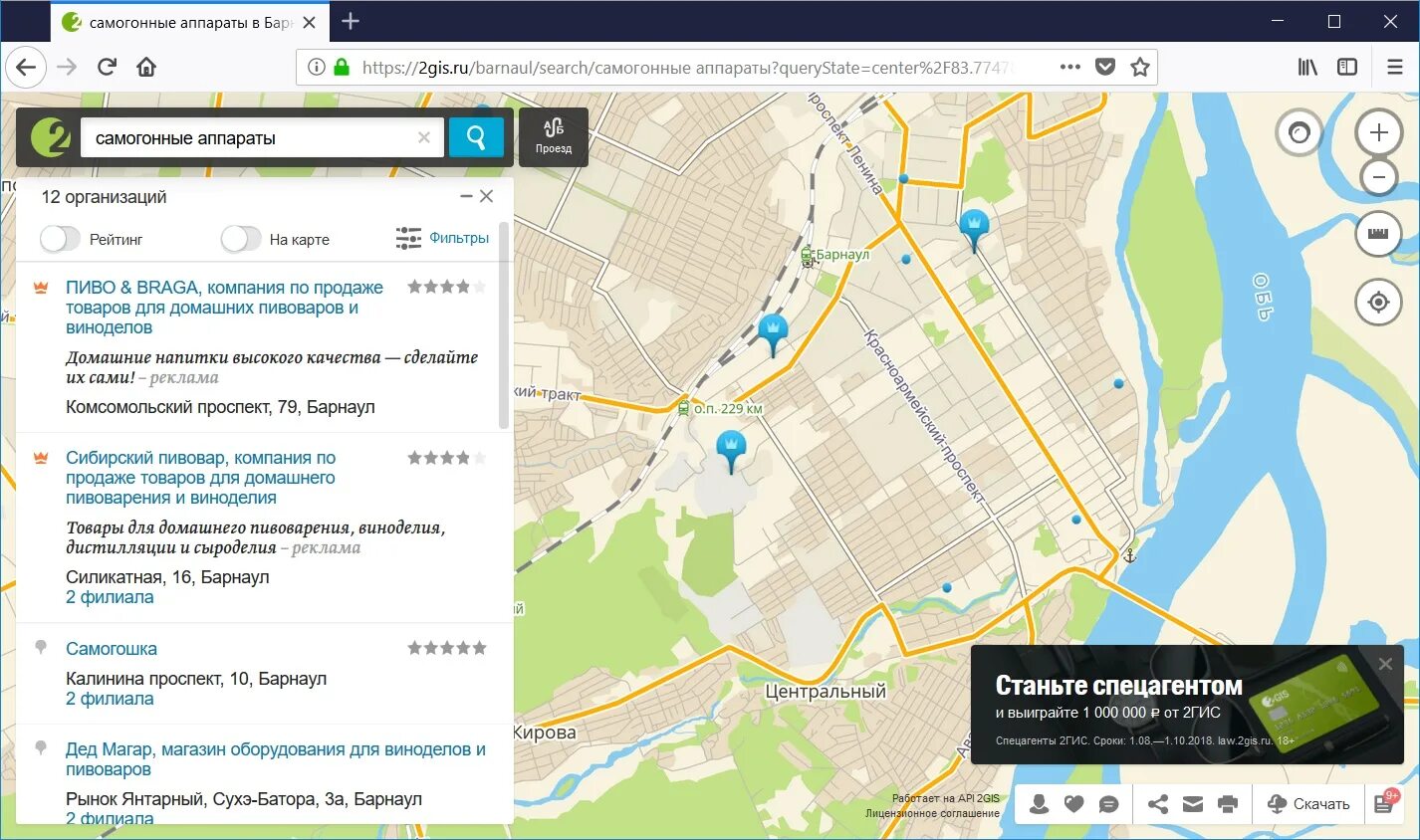The image size is (1420, 840).
Task: Click the crown map pin near о.п. 229 км
Action: click(732, 450)
